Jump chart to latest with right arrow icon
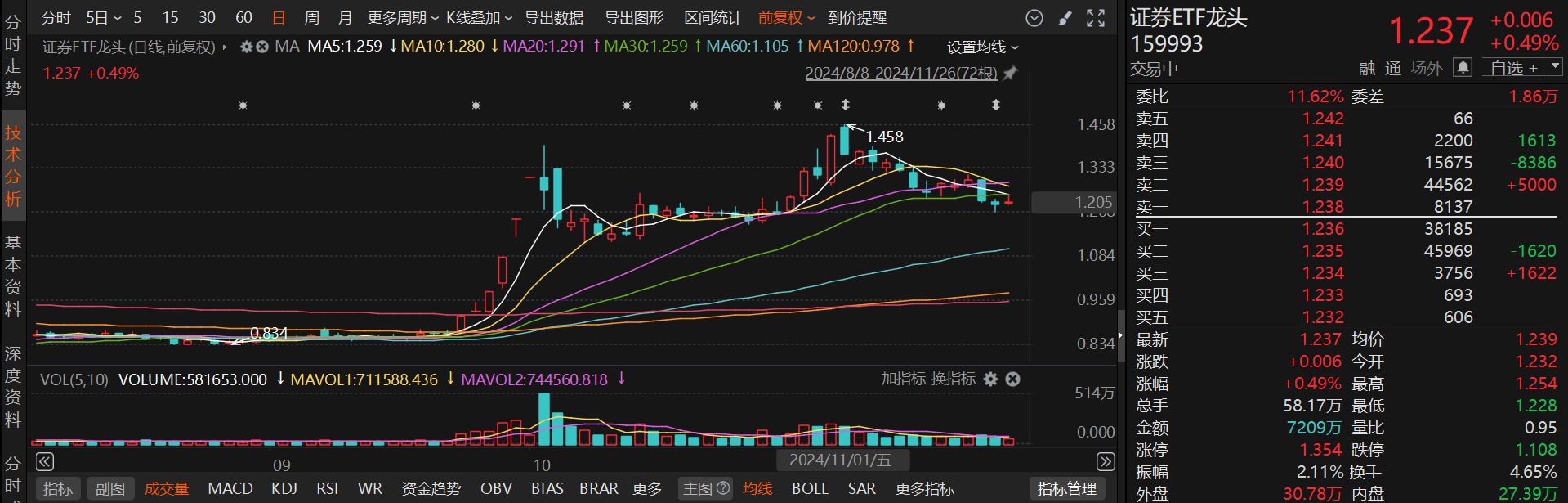Image resolution: width=1568 pixels, height=503 pixels. tap(1106, 461)
